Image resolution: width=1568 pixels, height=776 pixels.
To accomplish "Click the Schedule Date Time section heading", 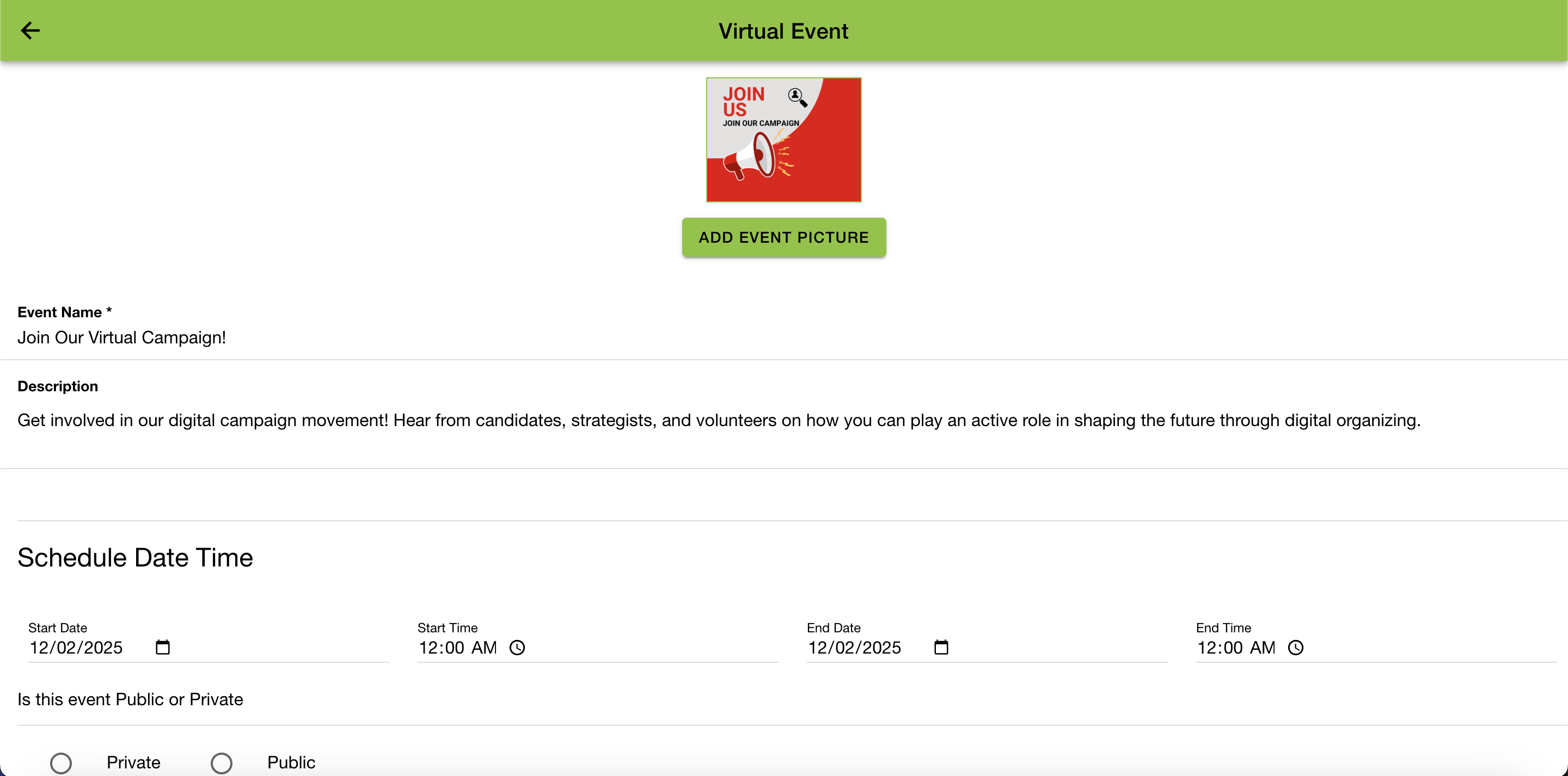I will coord(134,557).
